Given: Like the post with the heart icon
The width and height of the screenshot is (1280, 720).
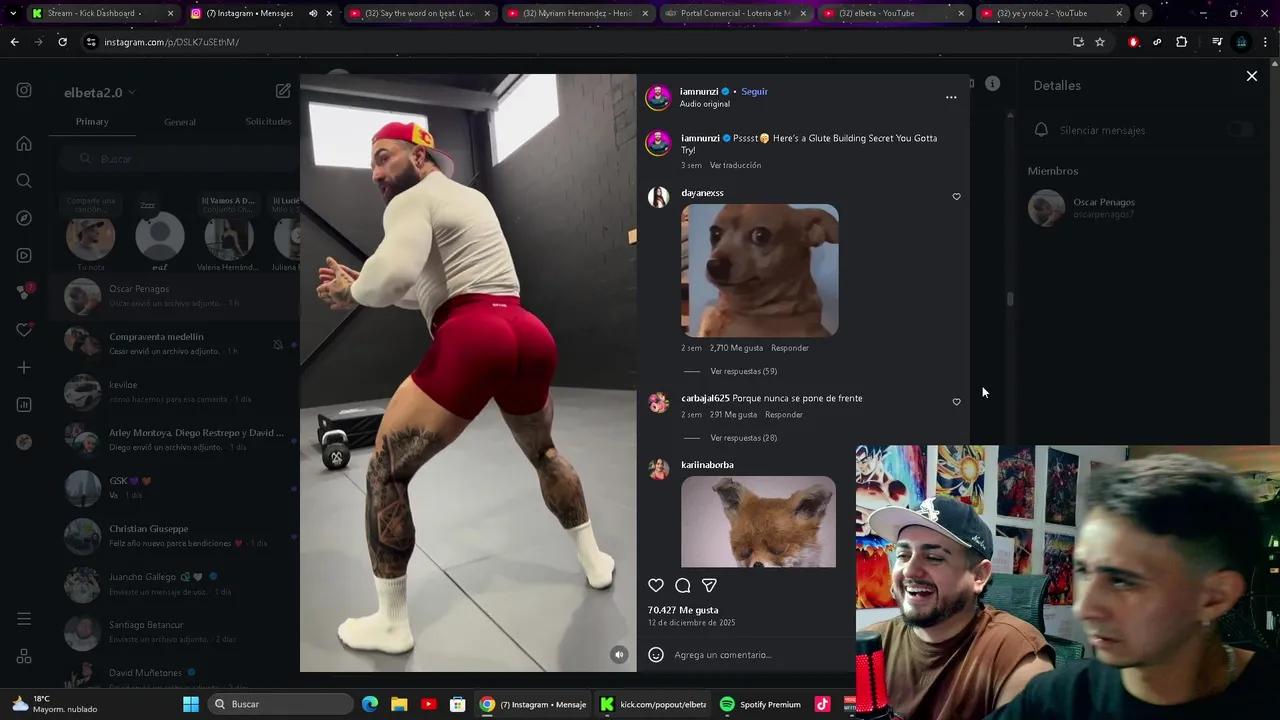Looking at the screenshot, I should (x=656, y=586).
